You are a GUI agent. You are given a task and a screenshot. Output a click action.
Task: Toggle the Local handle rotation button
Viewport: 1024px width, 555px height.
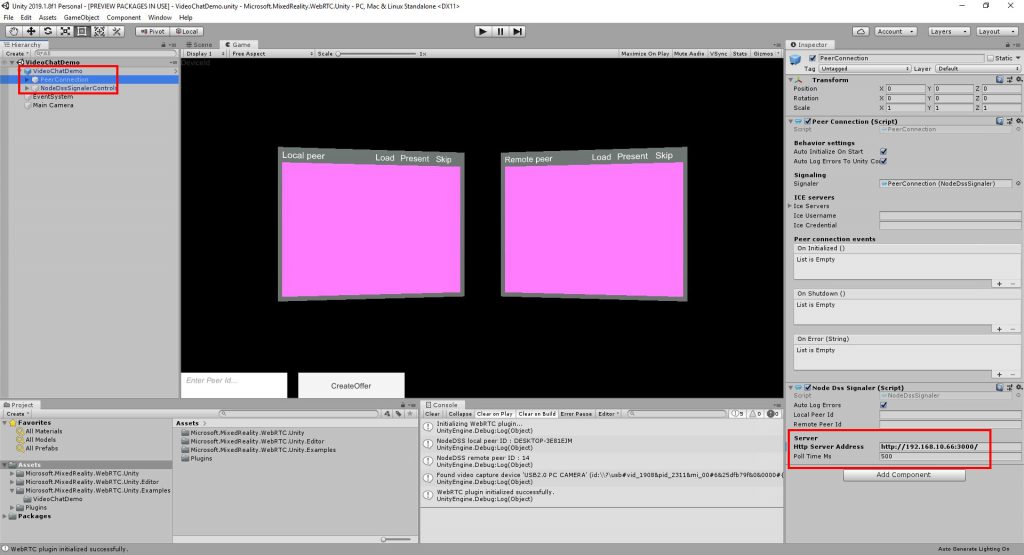tap(187, 31)
